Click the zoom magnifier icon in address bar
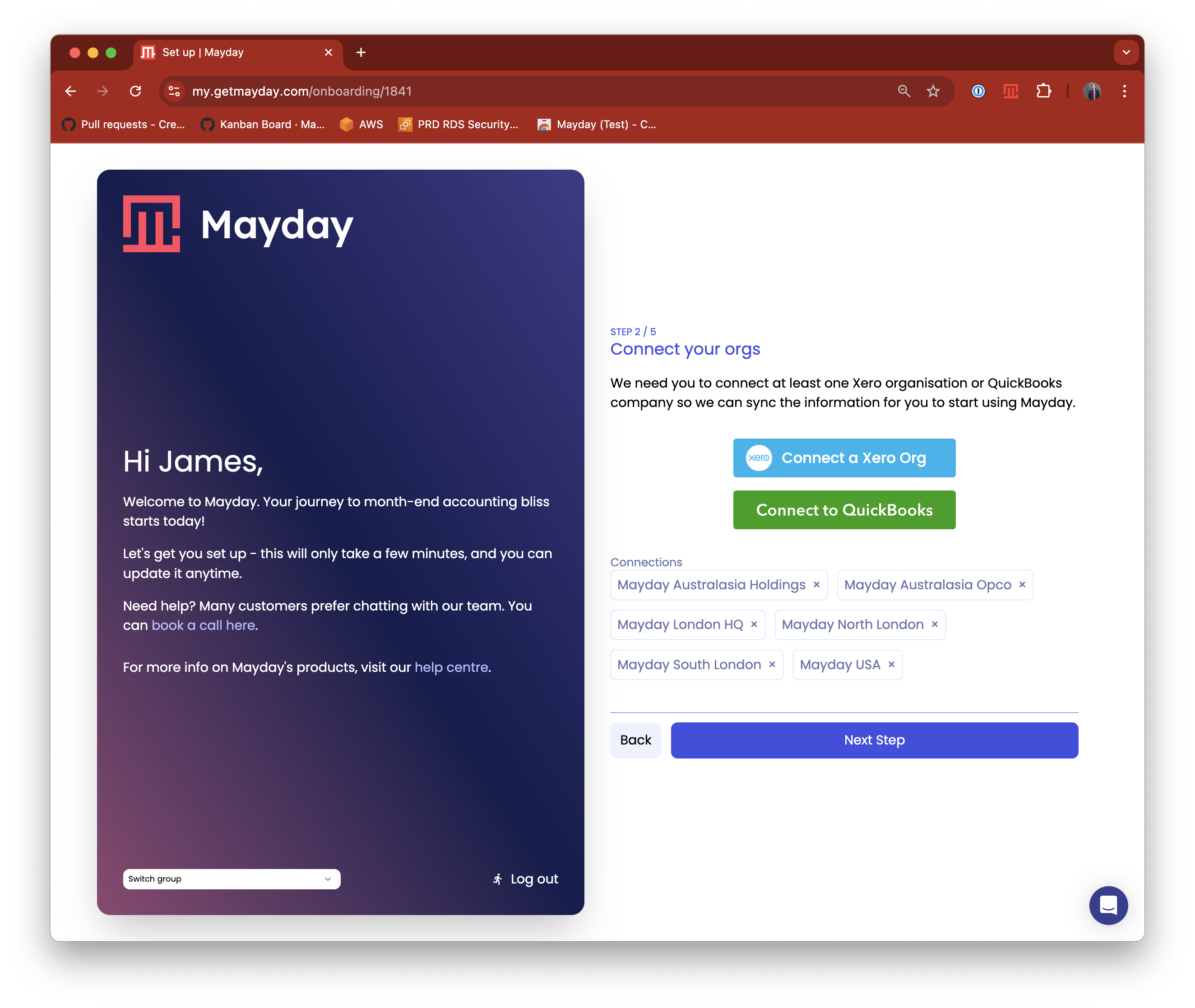Screen dimensions: 1195x1008 [x=903, y=92]
